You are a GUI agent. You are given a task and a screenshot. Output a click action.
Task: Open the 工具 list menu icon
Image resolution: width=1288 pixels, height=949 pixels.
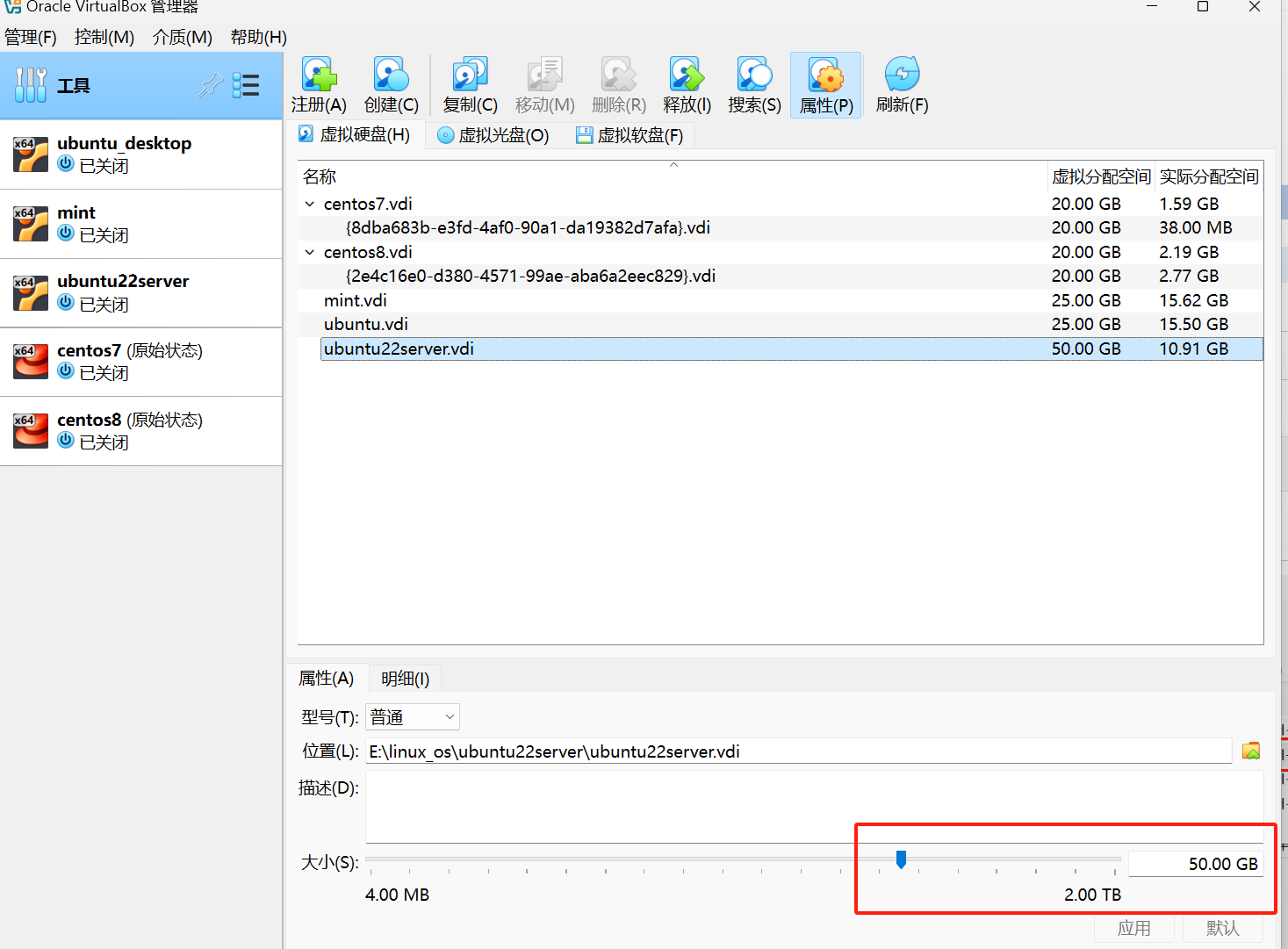[246, 85]
